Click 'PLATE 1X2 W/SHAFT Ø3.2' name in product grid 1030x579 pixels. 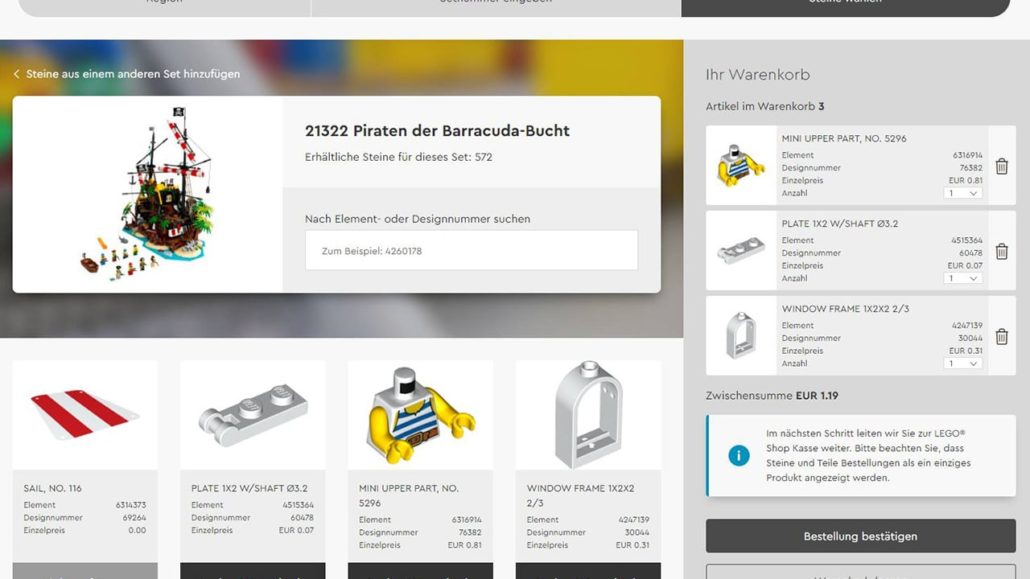click(x=249, y=488)
